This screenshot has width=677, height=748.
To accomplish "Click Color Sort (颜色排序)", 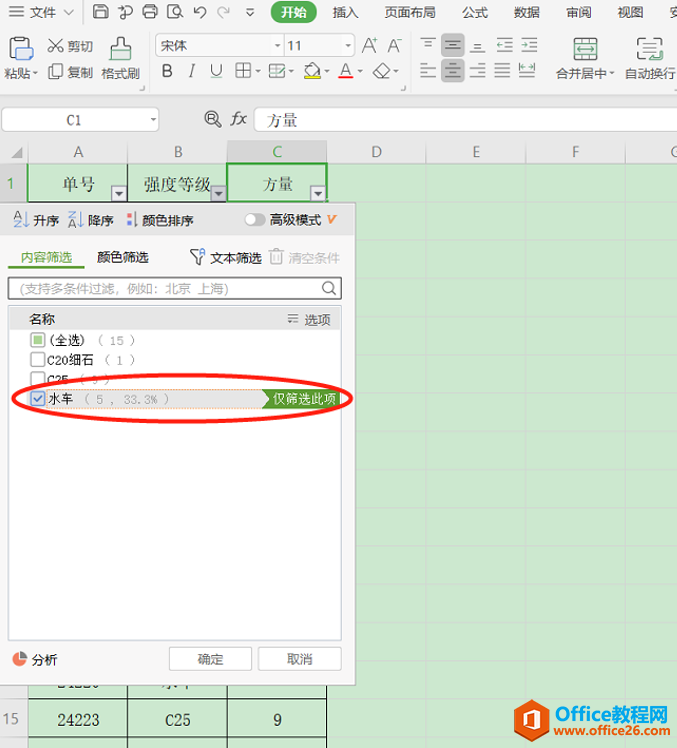I will (x=160, y=220).
